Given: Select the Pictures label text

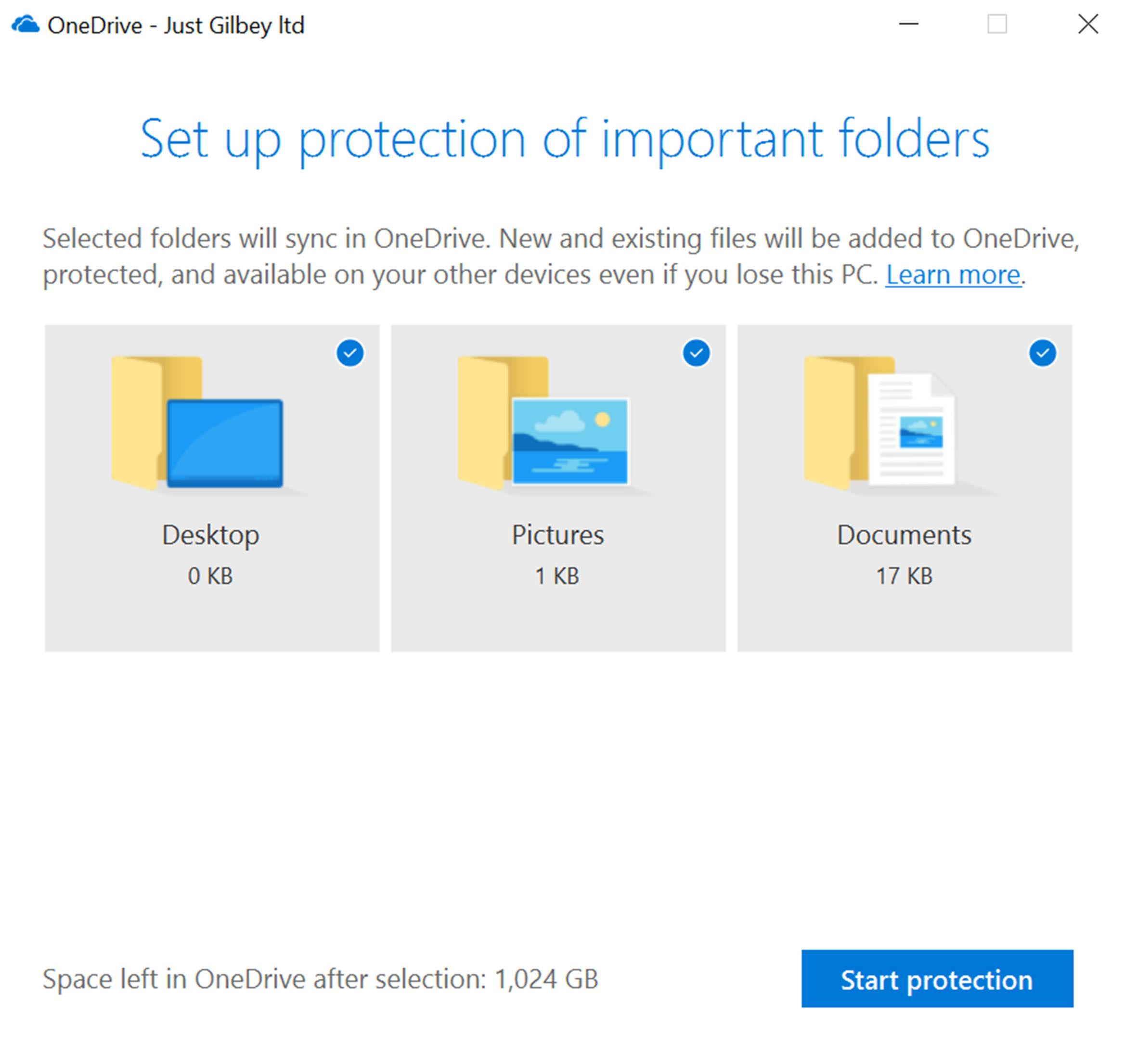Looking at the screenshot, I should point(557,535).
